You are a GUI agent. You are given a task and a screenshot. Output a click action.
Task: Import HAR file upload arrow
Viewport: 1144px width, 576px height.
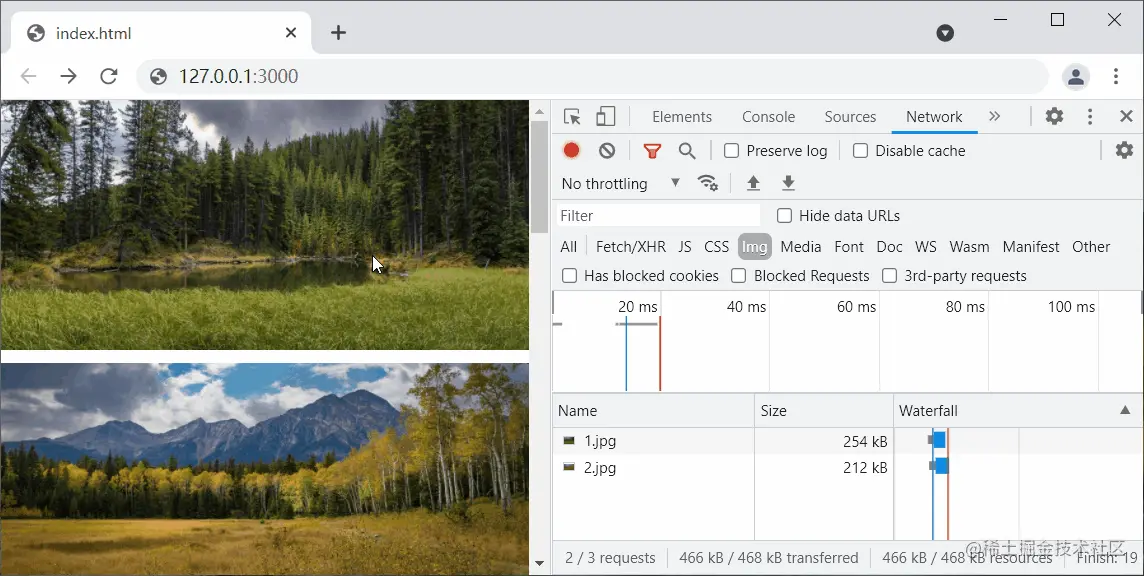point(753,183)
